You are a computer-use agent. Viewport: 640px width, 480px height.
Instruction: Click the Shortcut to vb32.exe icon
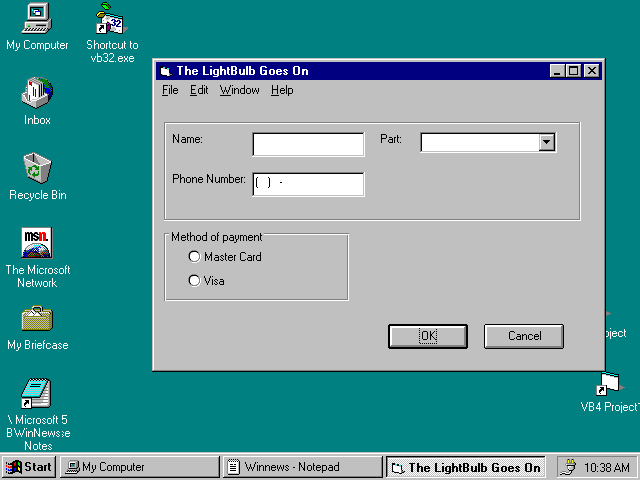click(x=111, y=19)
